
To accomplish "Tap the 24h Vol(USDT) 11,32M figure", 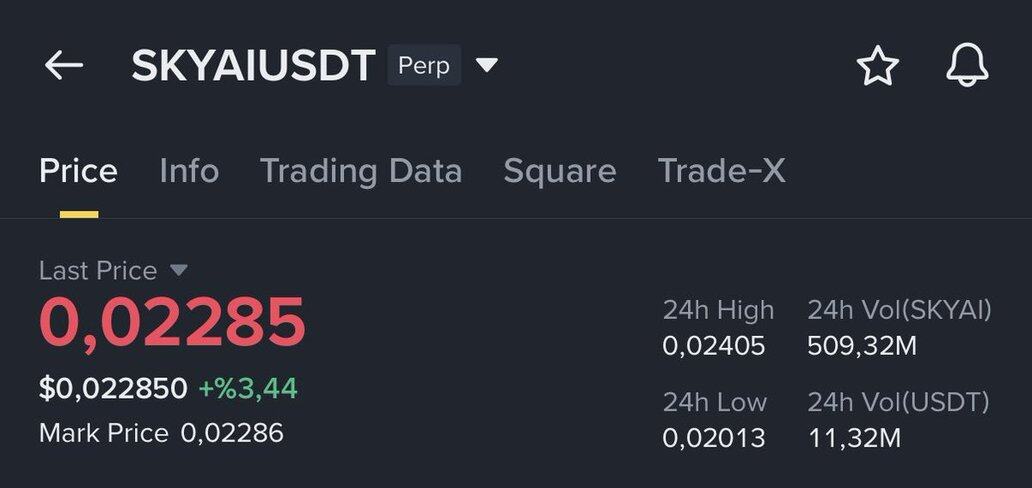I will coord(854,438).
